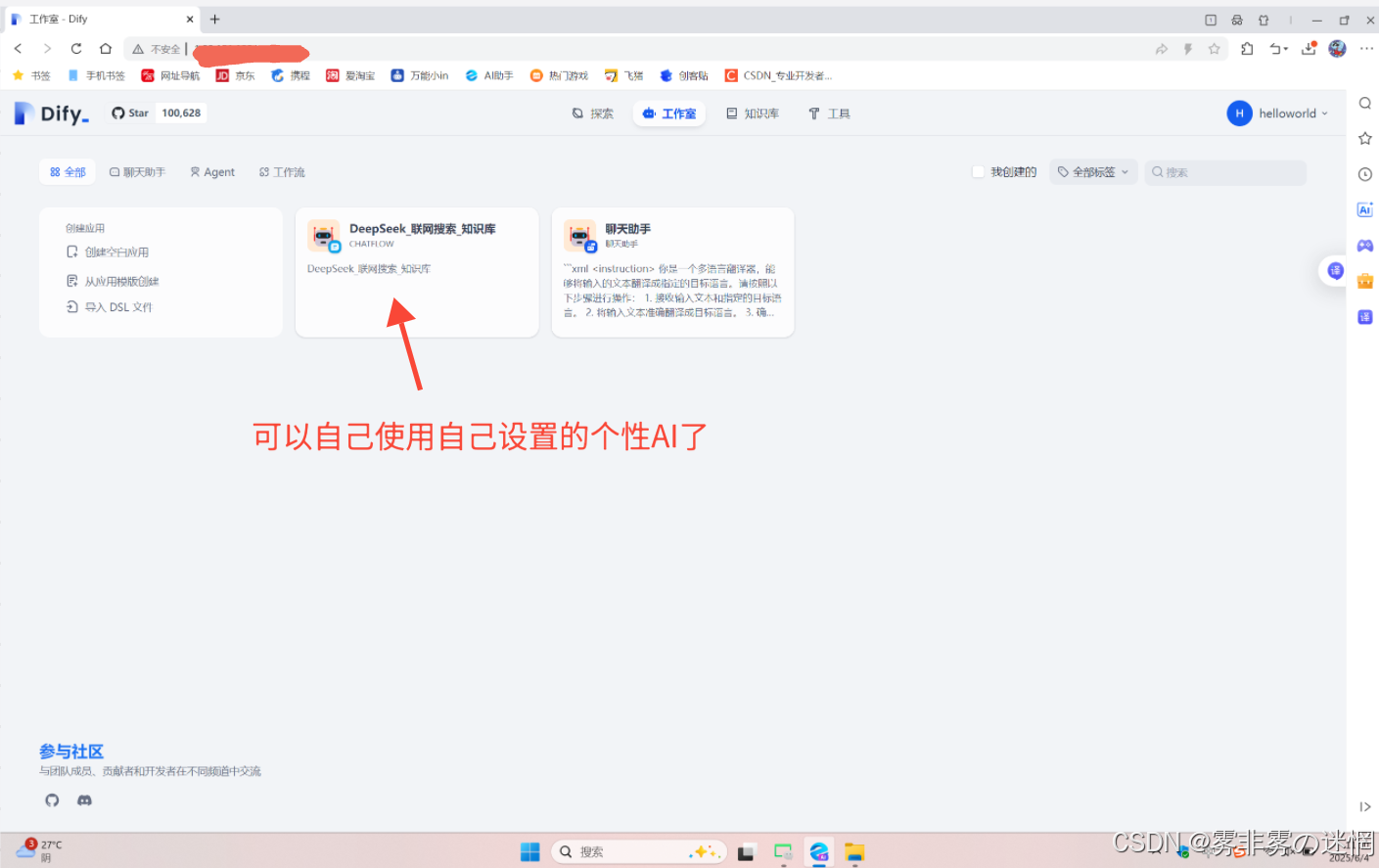Open the sidebar history clock
Viewport: 1379px width, 868px height.
[1365, 174]
